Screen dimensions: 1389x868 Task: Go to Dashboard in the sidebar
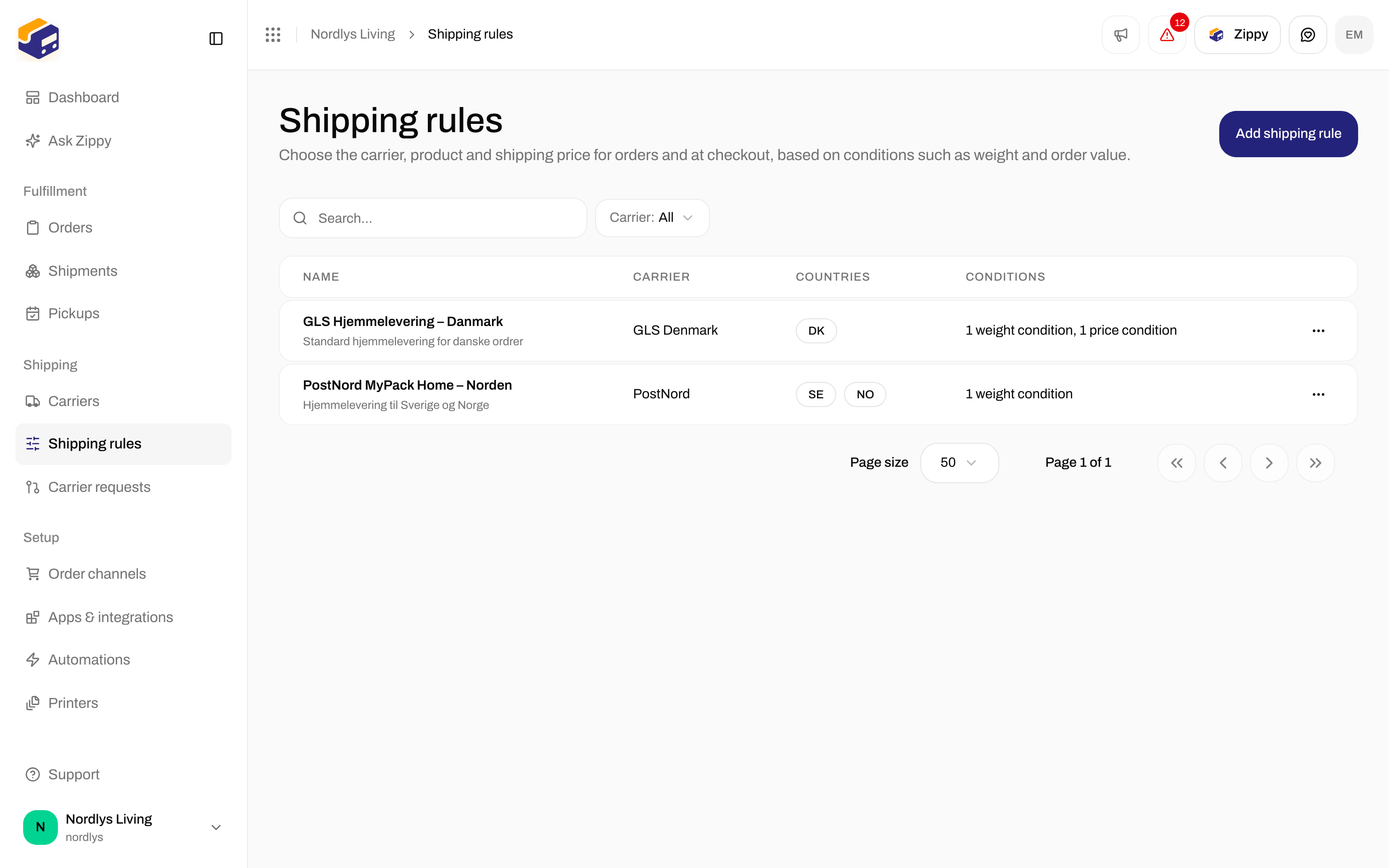[123, 97]
